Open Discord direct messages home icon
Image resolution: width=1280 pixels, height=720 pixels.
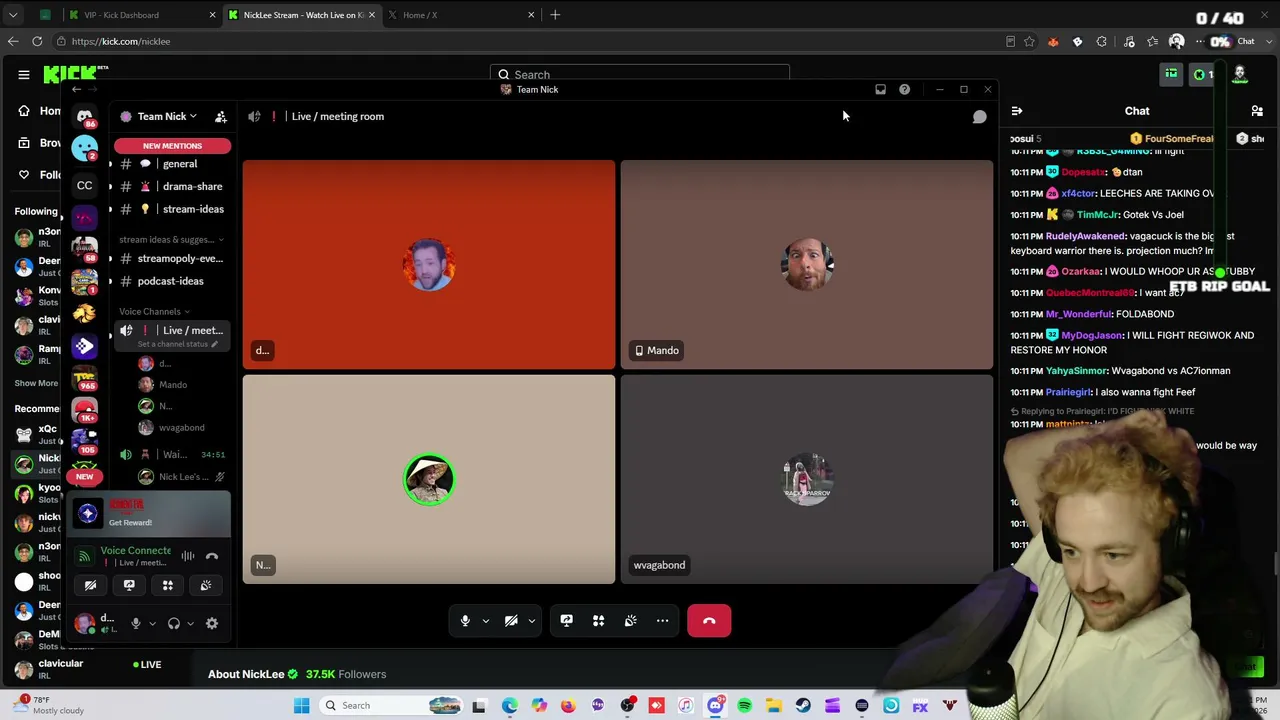(85, 117)
